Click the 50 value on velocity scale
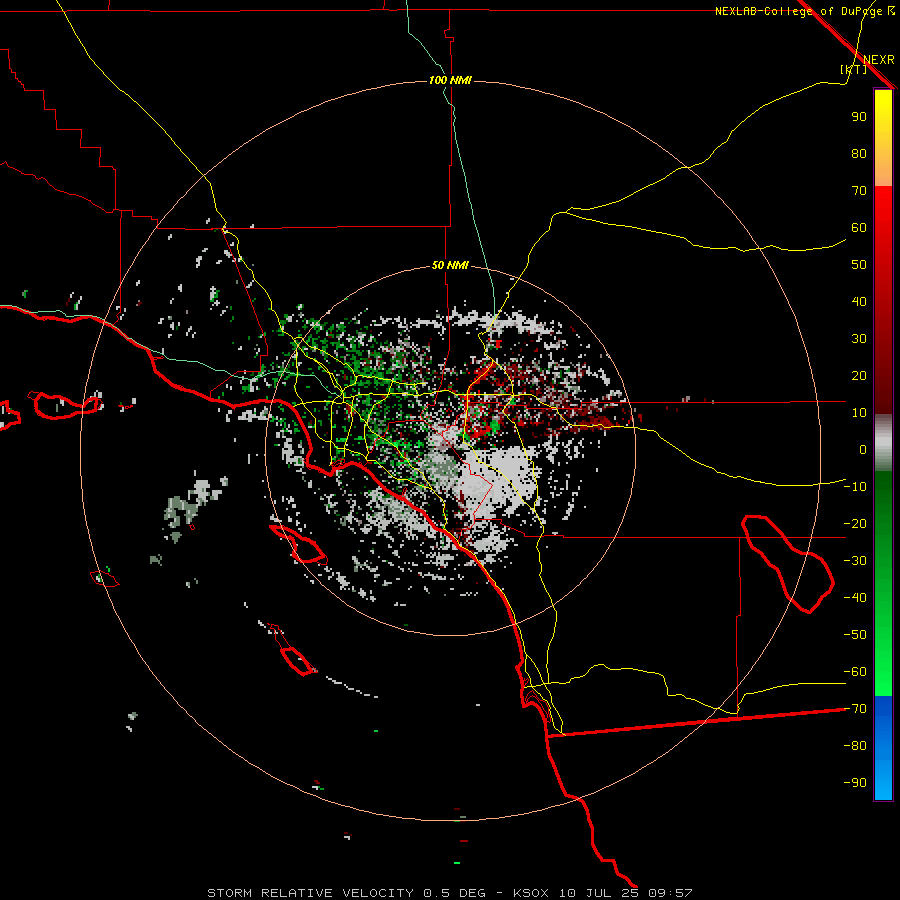The height and width of the screenshot is (900, 900). coord(859,265)
